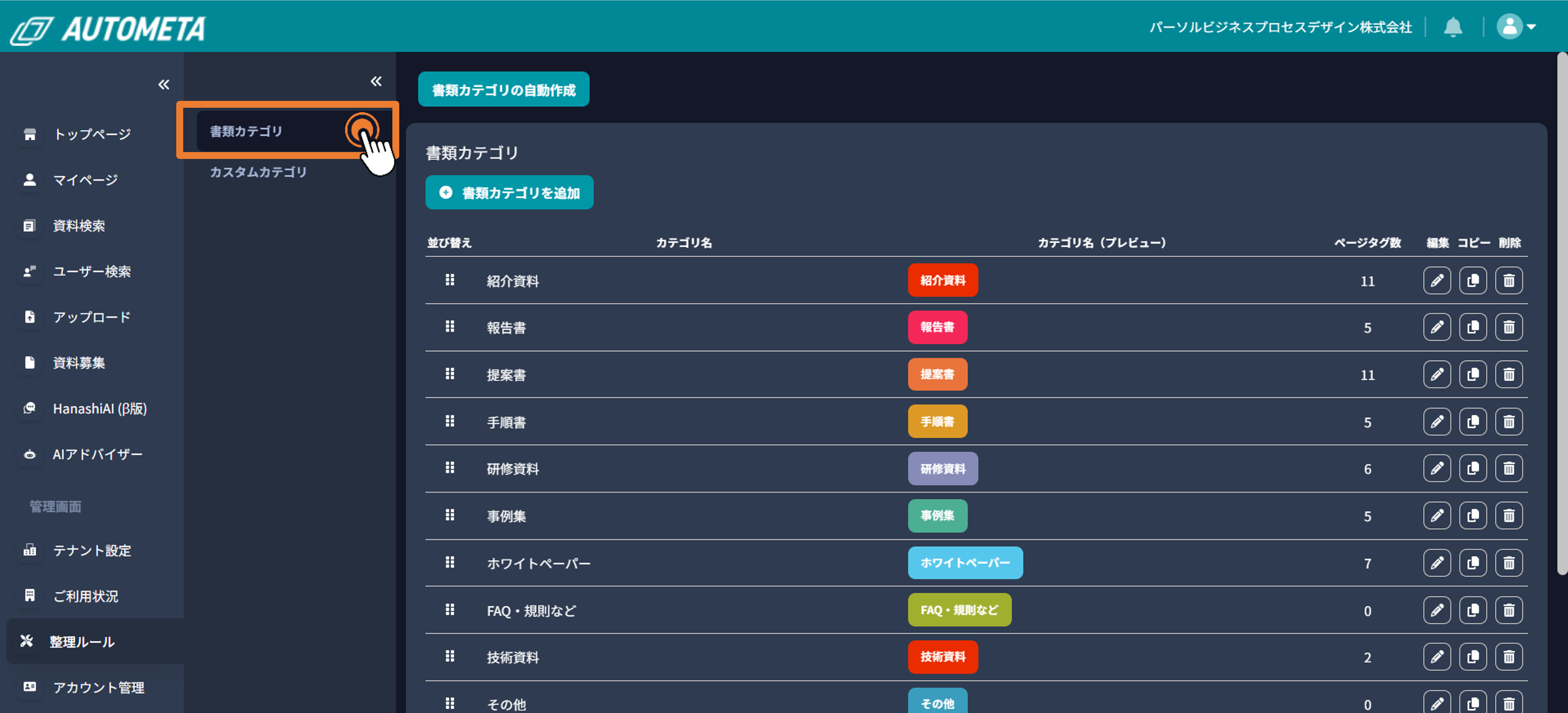This screenshot has height=713, width=1568.
Task: Edit the 報告書 category
Action: pyautogui.click(x=1437, y=327)
